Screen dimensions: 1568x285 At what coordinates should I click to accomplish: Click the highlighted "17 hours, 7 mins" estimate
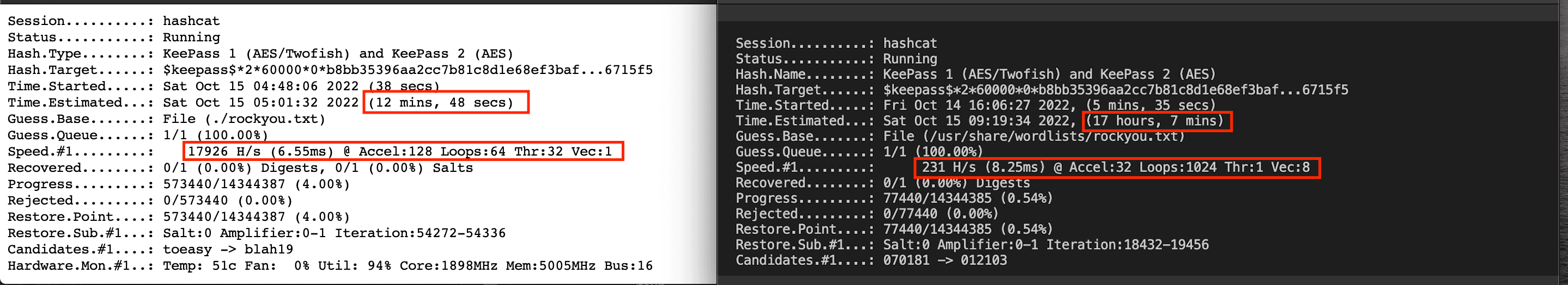pyautogui.click(x=1157, y=120)
